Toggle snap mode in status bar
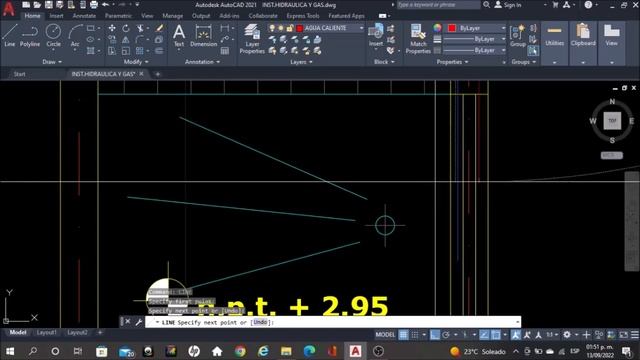This screenshot has height=360, width=640. [x=415, y=335]
